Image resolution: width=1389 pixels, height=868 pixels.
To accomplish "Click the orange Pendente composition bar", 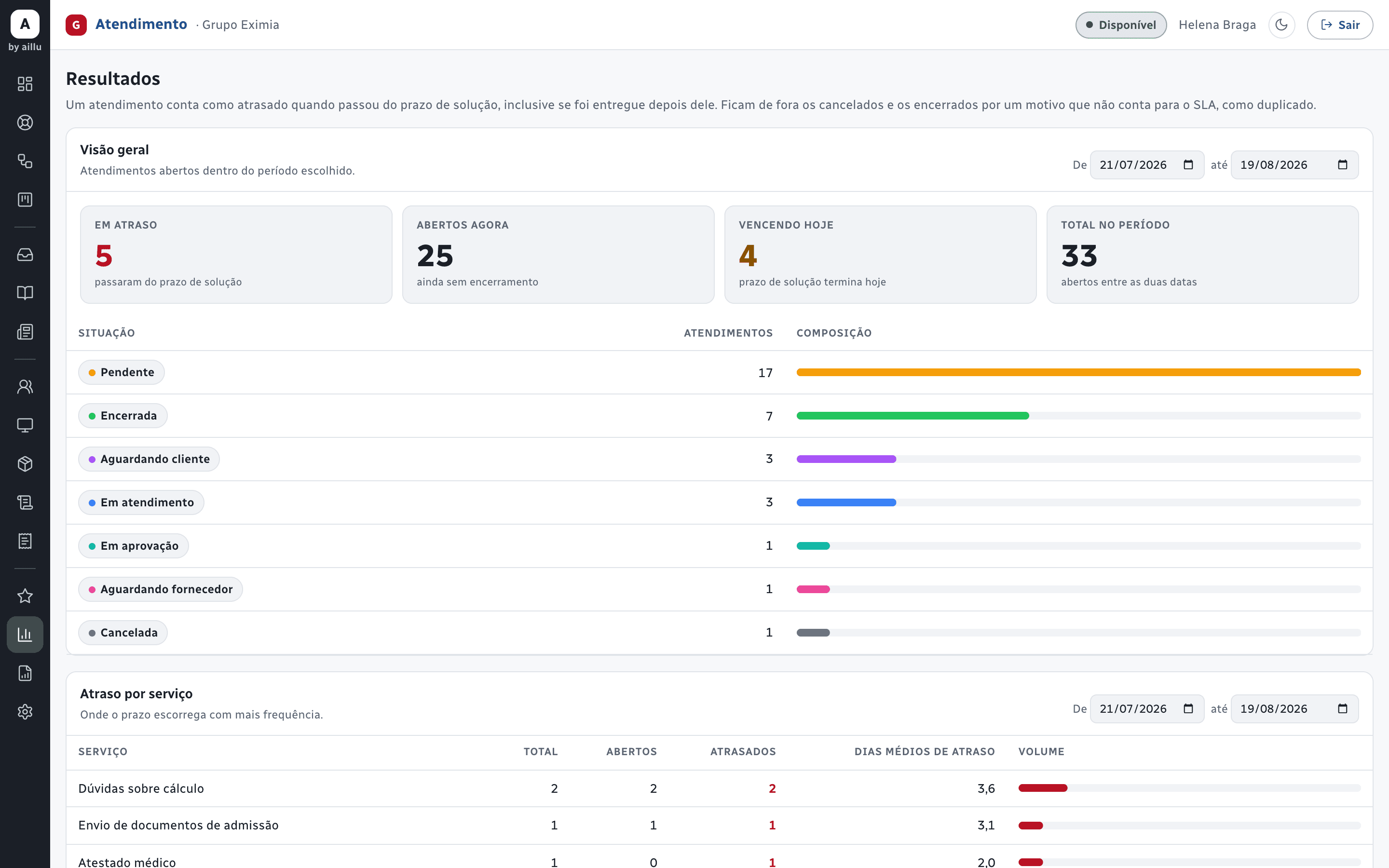I will [1078, 373].
